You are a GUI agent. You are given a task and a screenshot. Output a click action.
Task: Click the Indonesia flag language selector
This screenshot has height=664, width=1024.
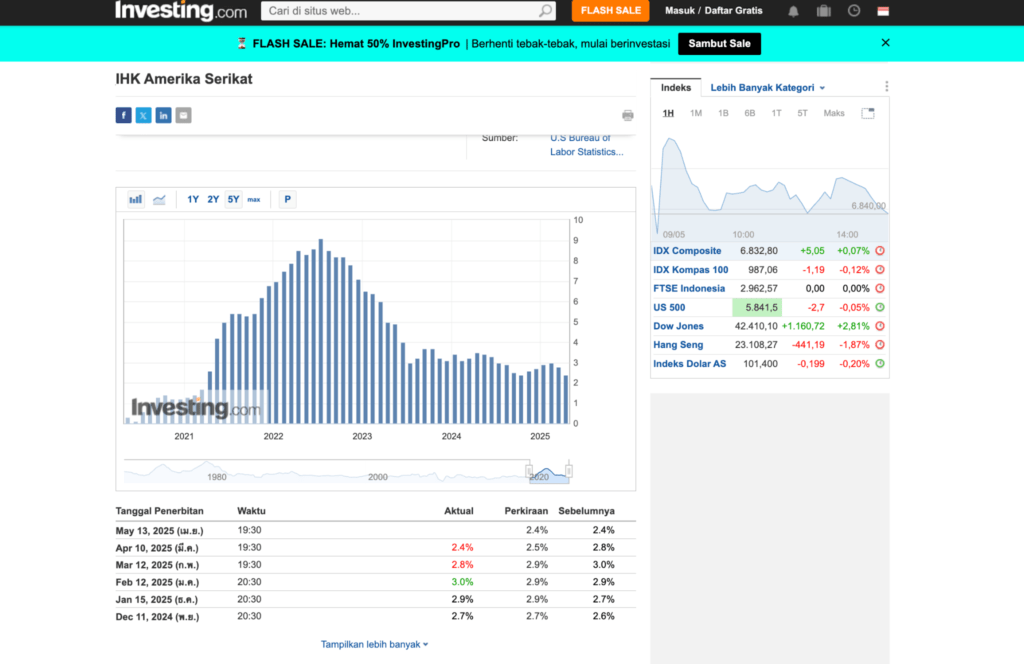883,11
